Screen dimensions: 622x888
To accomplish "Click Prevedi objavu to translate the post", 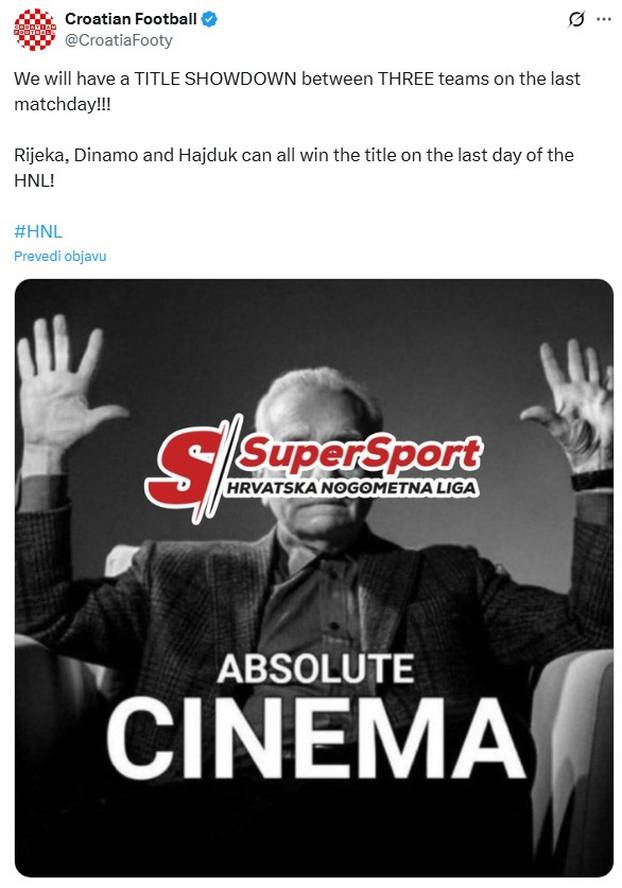I will coord(60,256).
